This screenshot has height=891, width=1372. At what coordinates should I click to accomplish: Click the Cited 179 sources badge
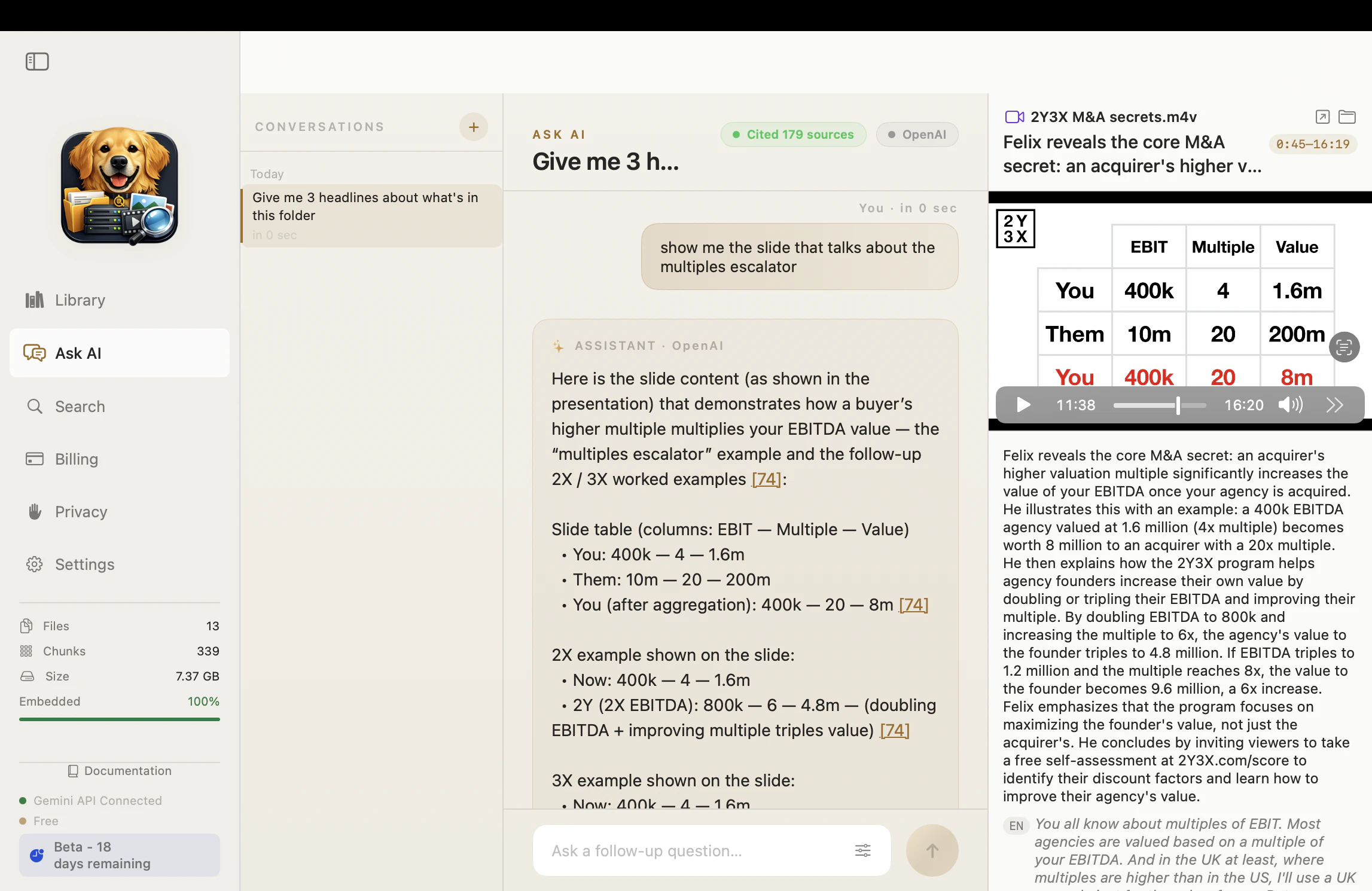[x=794, y=135]
